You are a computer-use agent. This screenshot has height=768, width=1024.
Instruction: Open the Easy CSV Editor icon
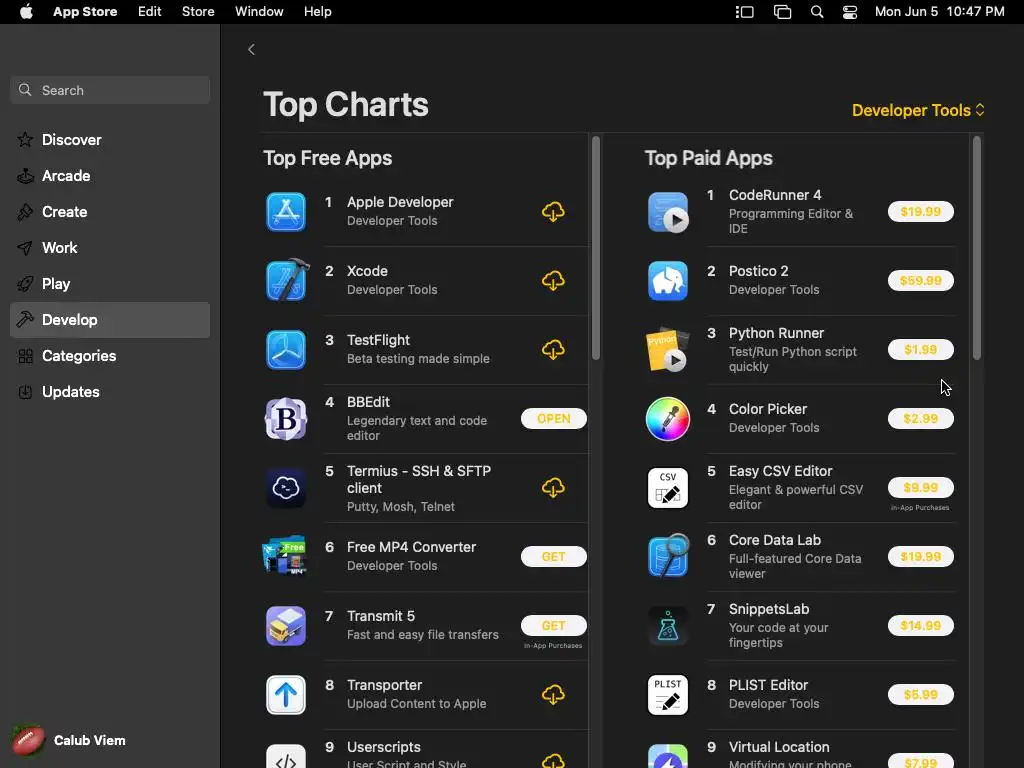667,488
